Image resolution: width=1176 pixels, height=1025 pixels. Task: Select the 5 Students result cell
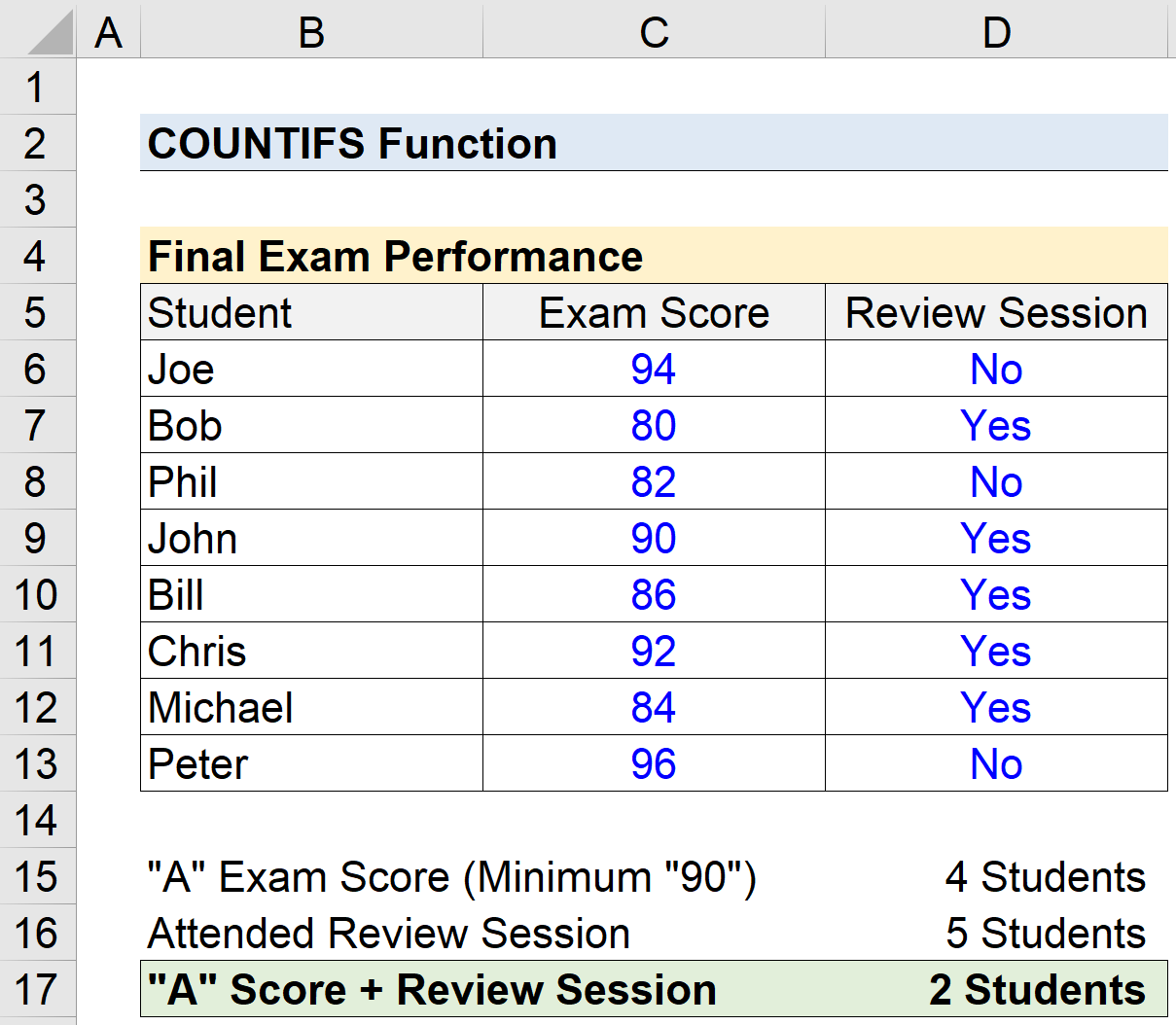(x=996, y=933)
